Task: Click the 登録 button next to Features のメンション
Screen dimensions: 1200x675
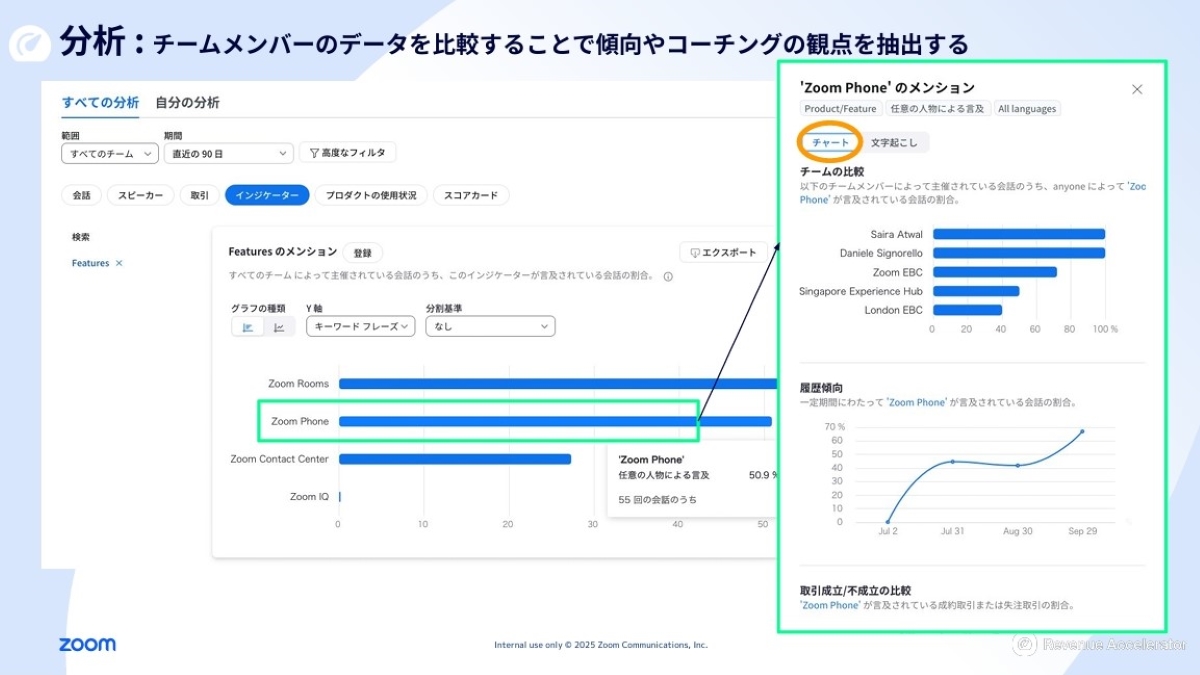Action: click(x=362, y=253)
